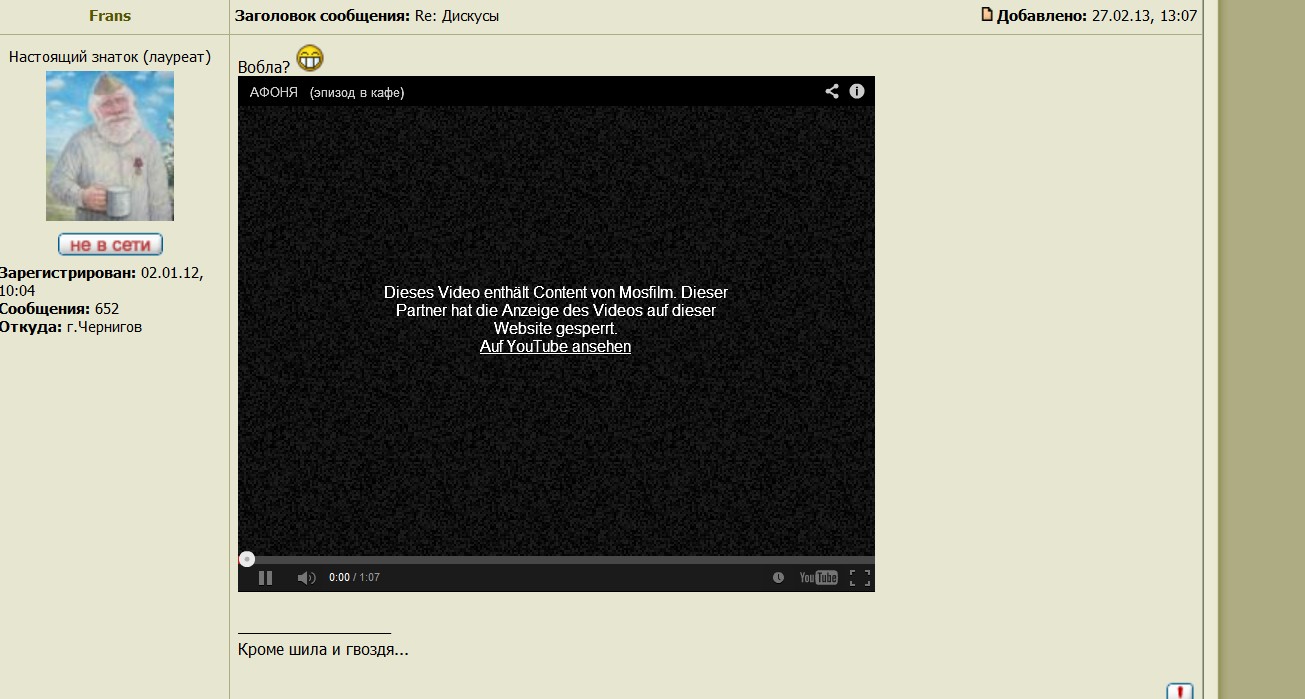Click the "не в сети" status button
The height and width of the screenshot is (699, 1305).
pyautogui.click(x=110, y=245)
